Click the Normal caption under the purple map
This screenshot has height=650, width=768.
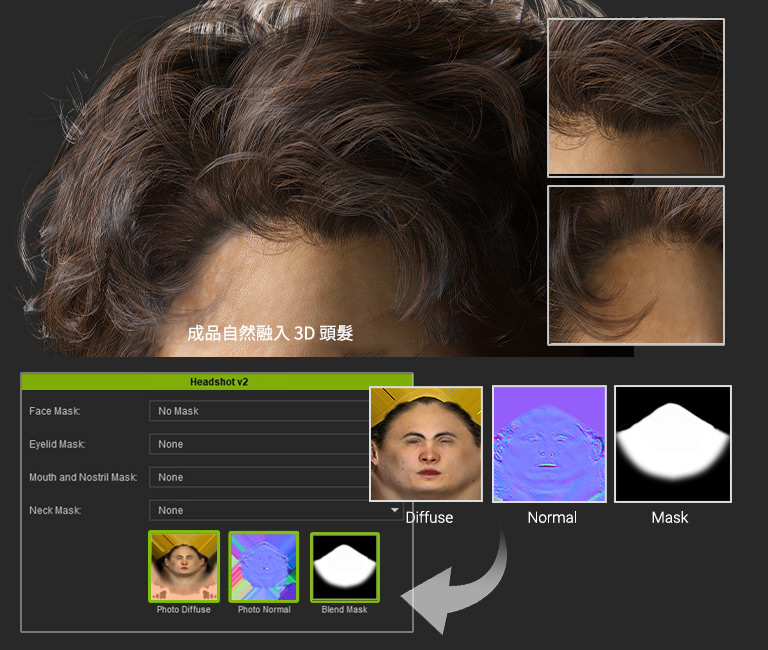tap(552, 517)
